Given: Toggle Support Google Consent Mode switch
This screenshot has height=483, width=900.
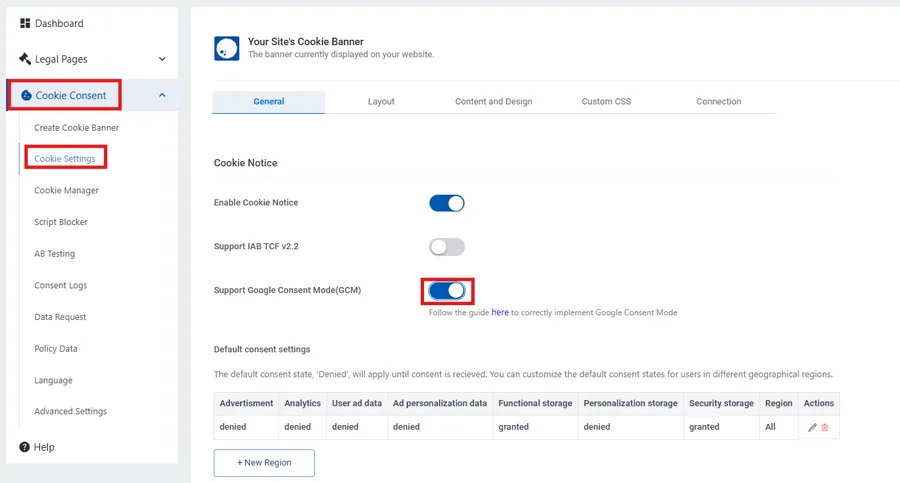Looking at the screenshot, I should coord(447,291).
